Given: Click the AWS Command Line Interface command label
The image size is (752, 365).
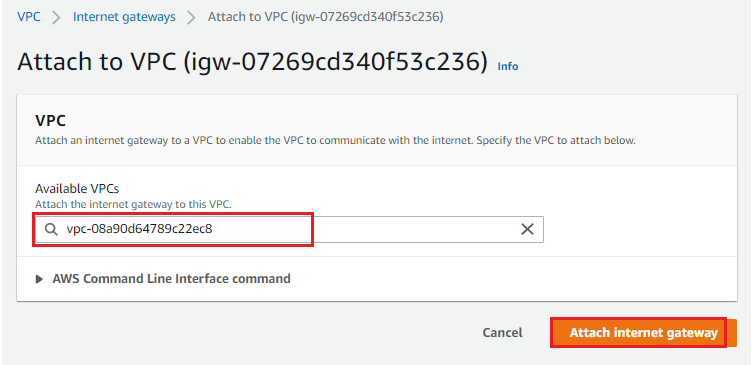Looking at the screenshot, I should coord(171,279).
